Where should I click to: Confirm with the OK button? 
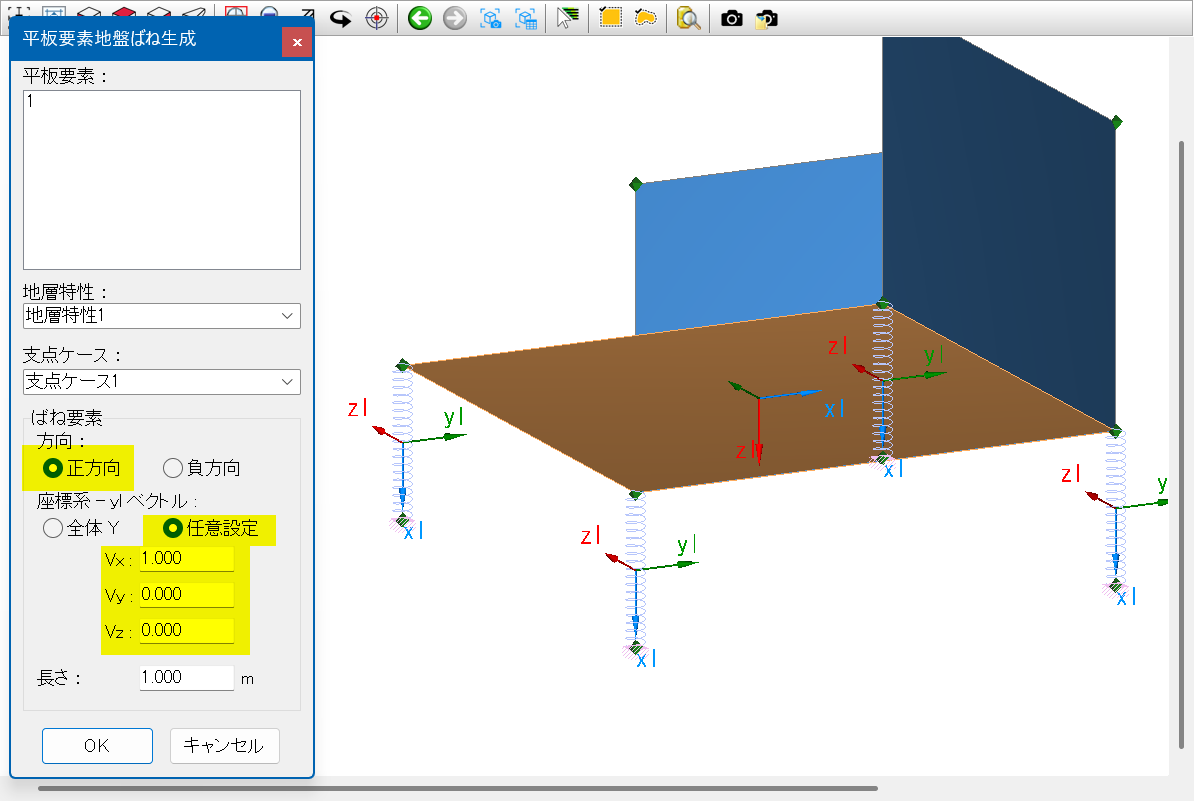click(97, 745)
